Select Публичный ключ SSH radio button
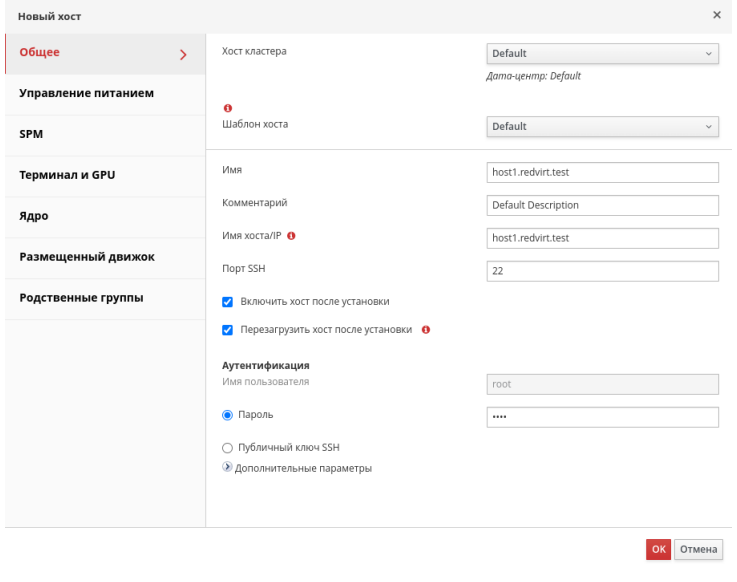737x582 pixels. pyautogui.click(x=227, y=448)
